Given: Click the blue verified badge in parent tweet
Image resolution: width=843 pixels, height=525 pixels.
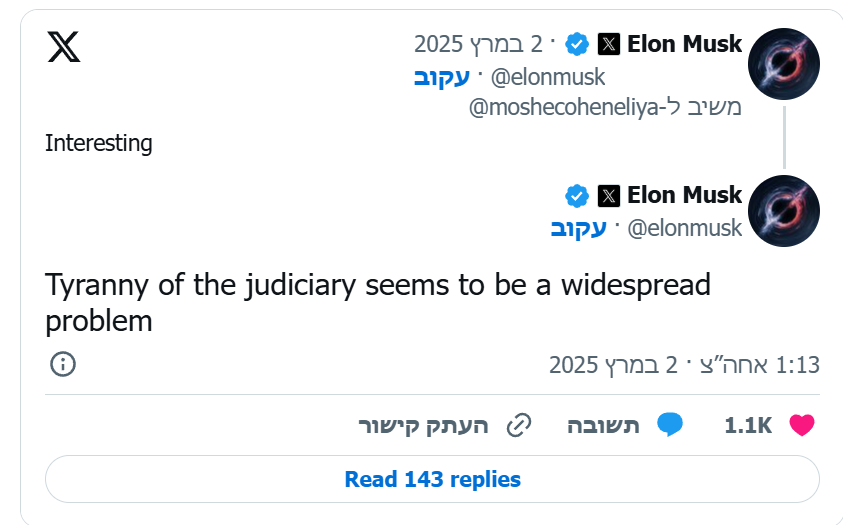Looking at the screenshot, I should pyautogui.click(x=577, y=44).
